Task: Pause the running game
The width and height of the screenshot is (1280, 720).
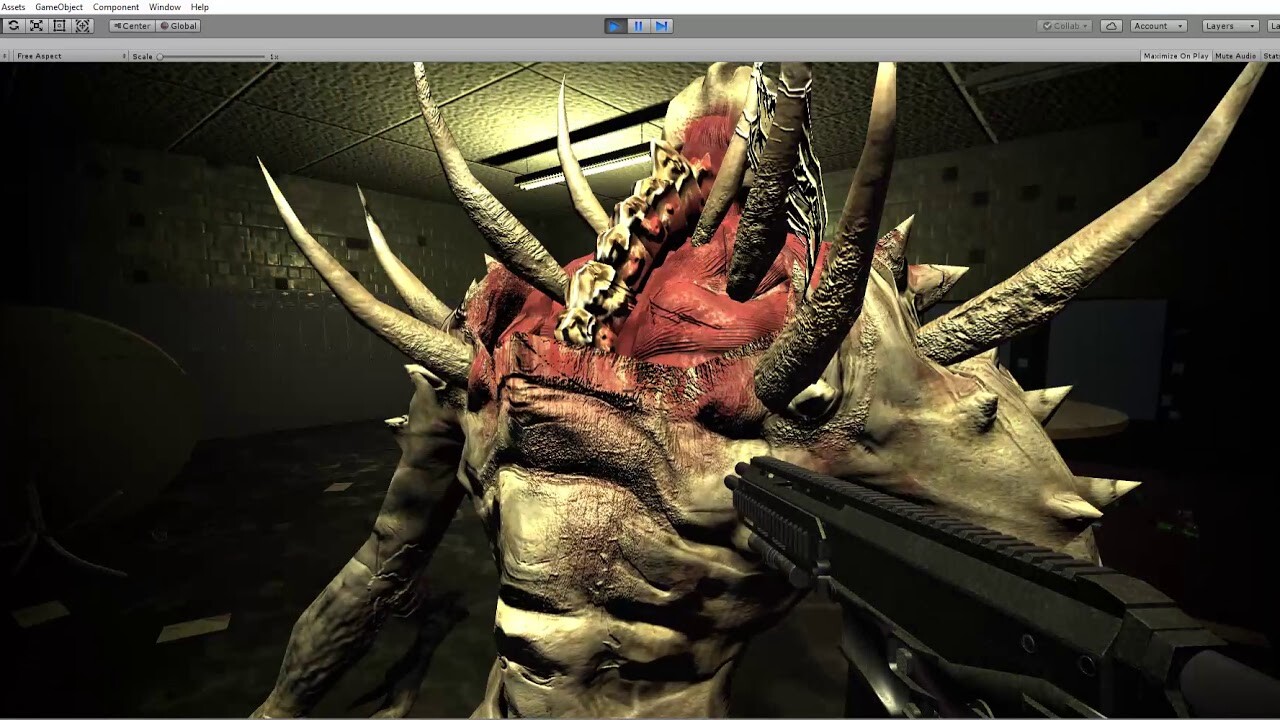Action: coord(638,26)
